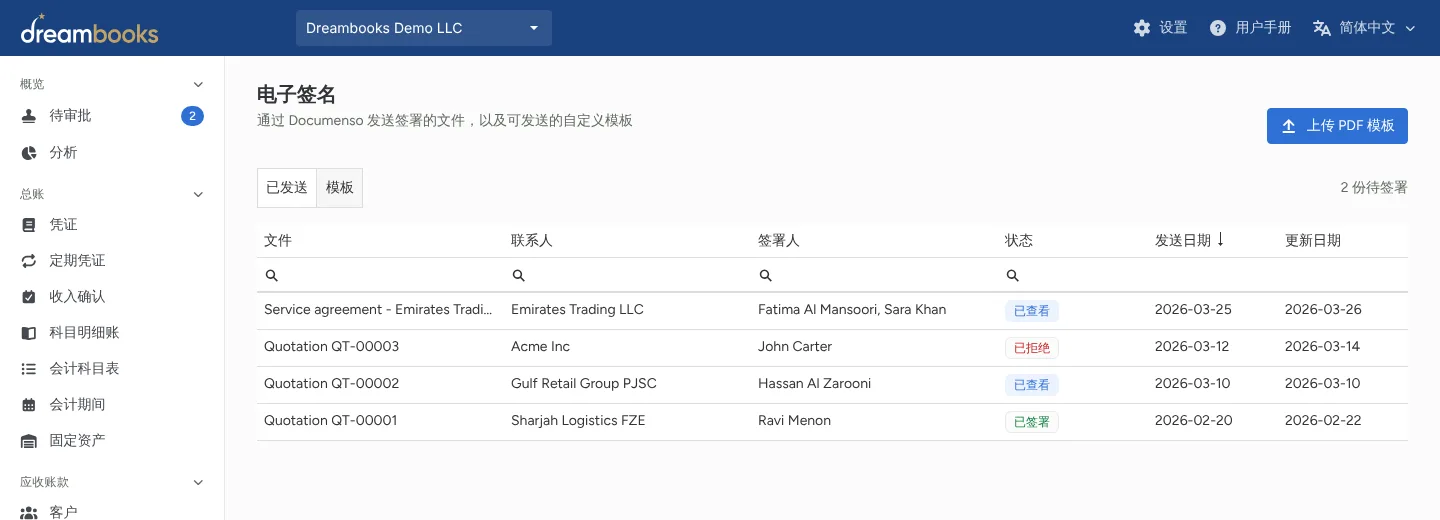Screen dimensions: 1440x520
Task: Open 待审批 in the sidebar
Action: (x=112, y=116)
